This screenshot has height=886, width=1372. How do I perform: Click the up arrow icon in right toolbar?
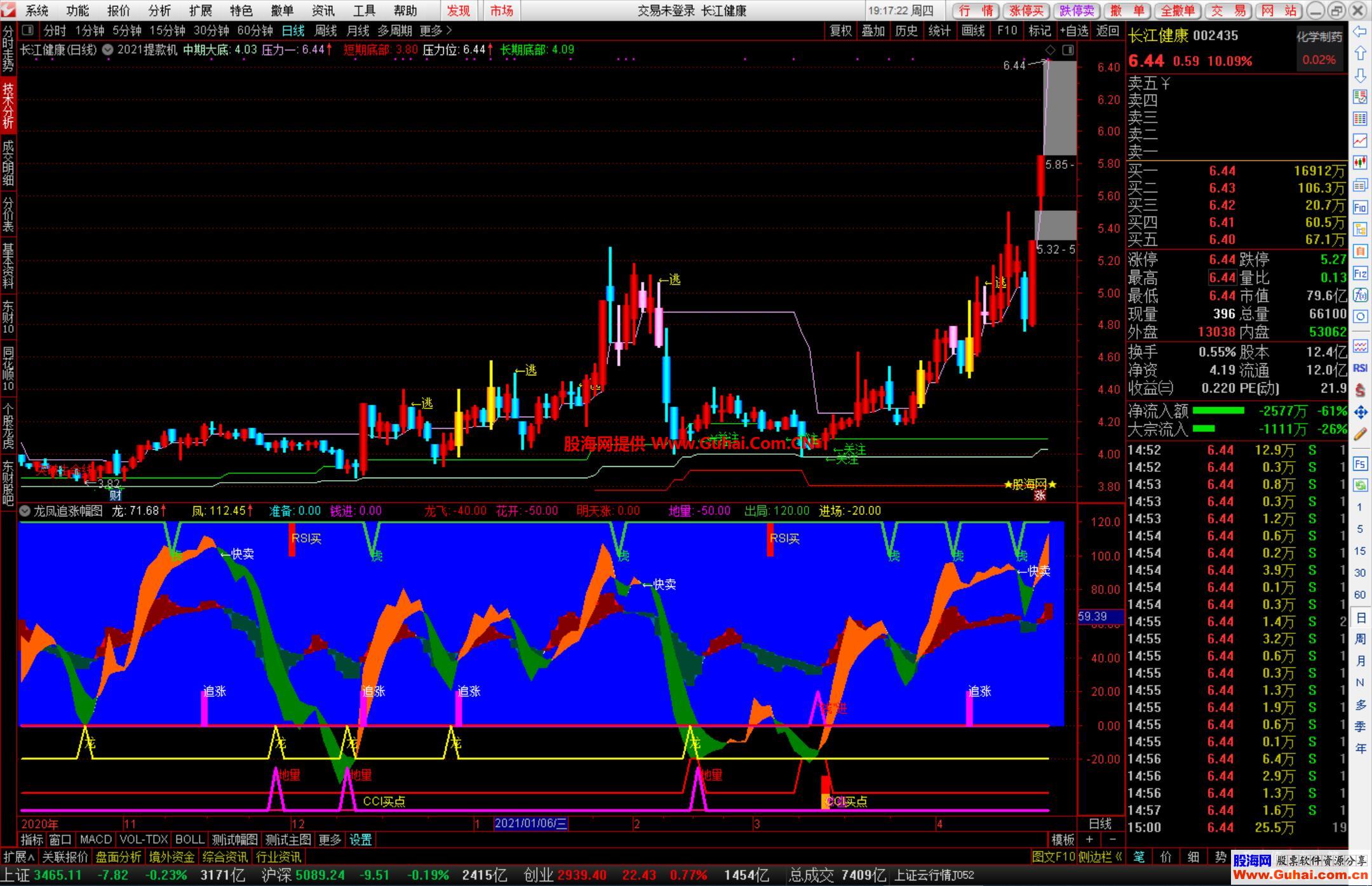(1360, 53)
